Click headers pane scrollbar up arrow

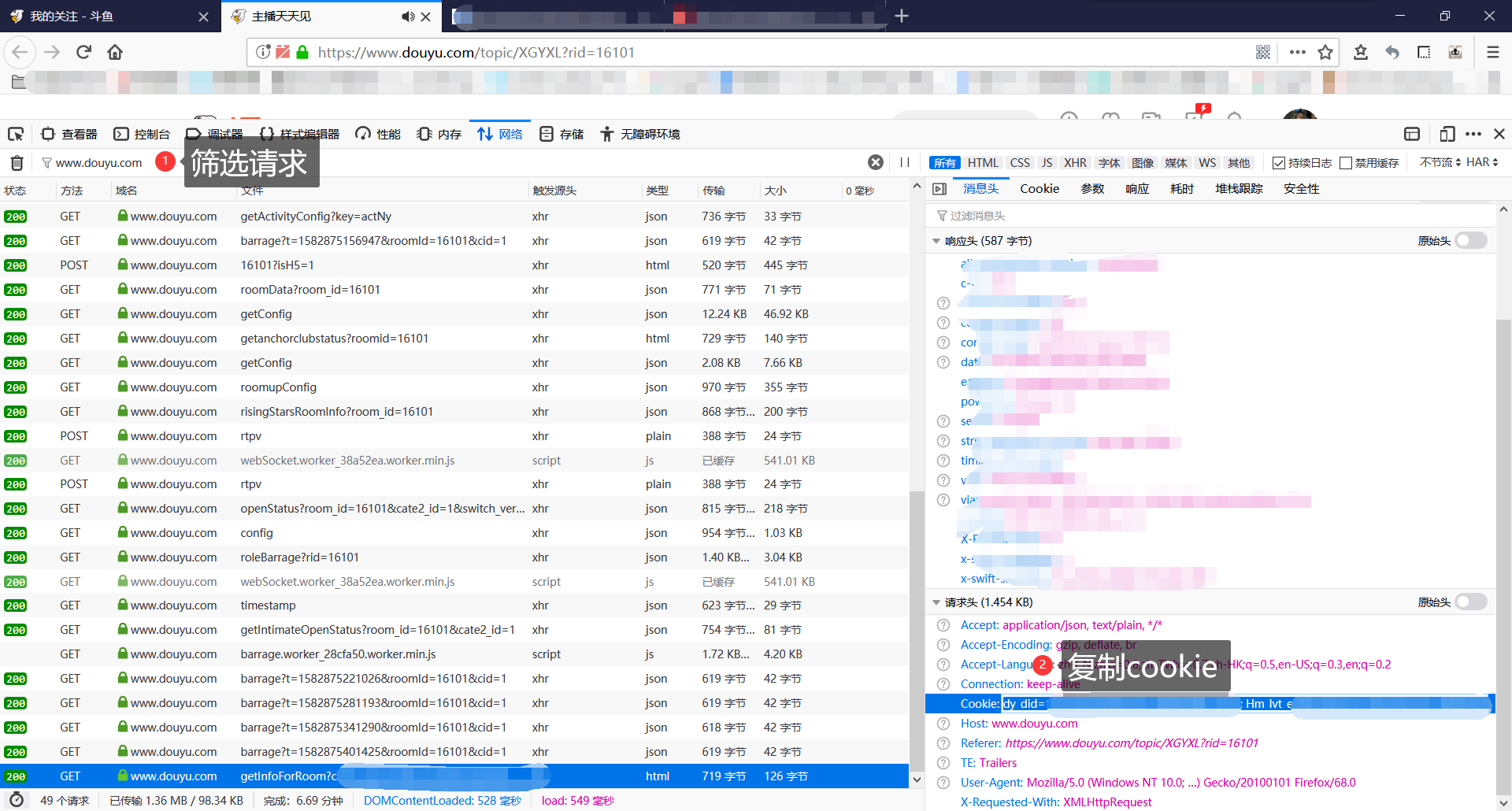[x=1503, y=209]
